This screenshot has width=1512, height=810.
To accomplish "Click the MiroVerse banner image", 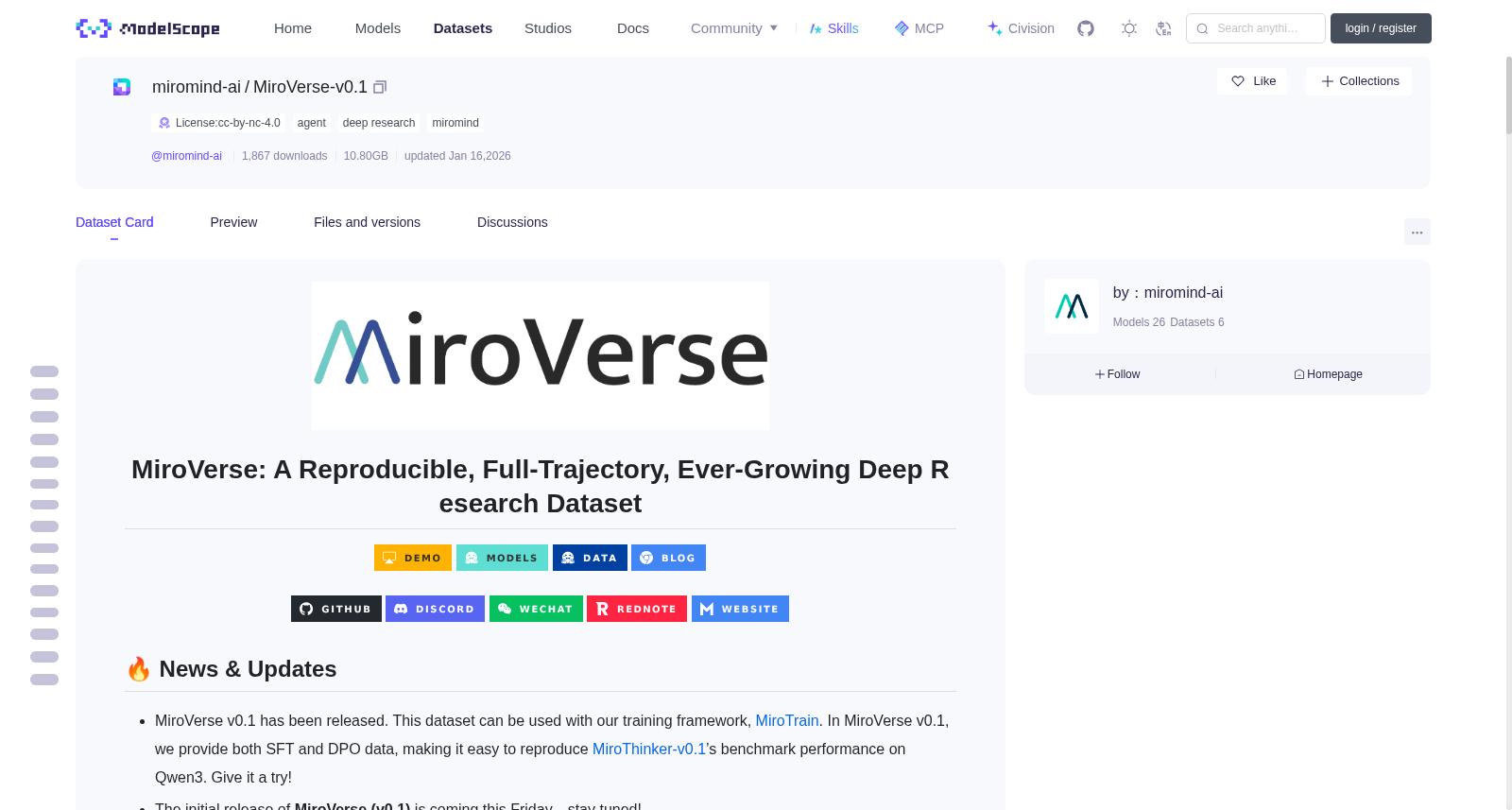I will 541,355.
